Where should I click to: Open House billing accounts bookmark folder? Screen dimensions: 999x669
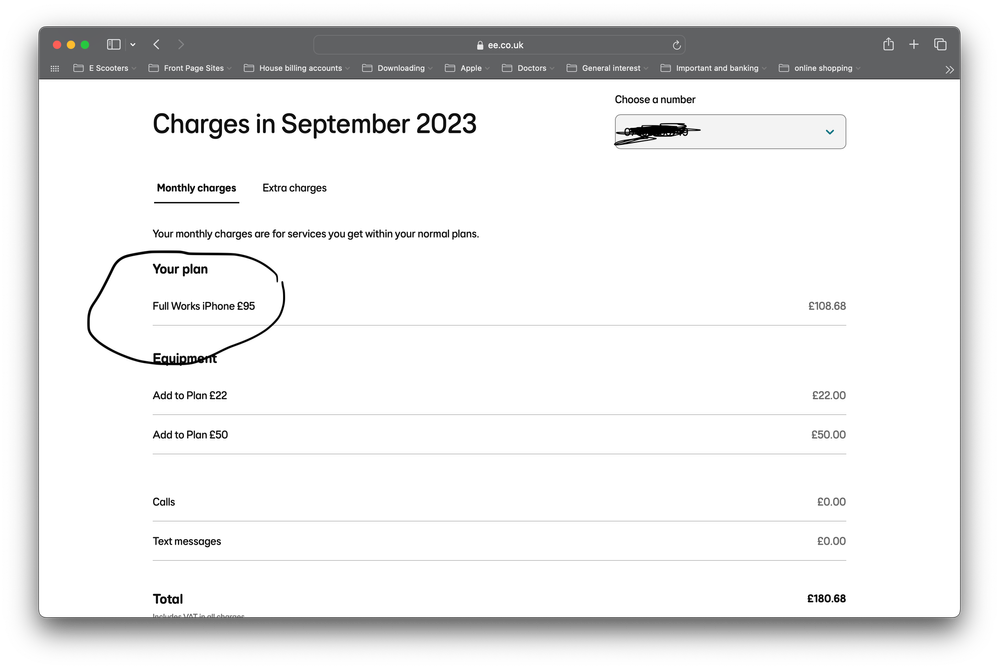296,68
